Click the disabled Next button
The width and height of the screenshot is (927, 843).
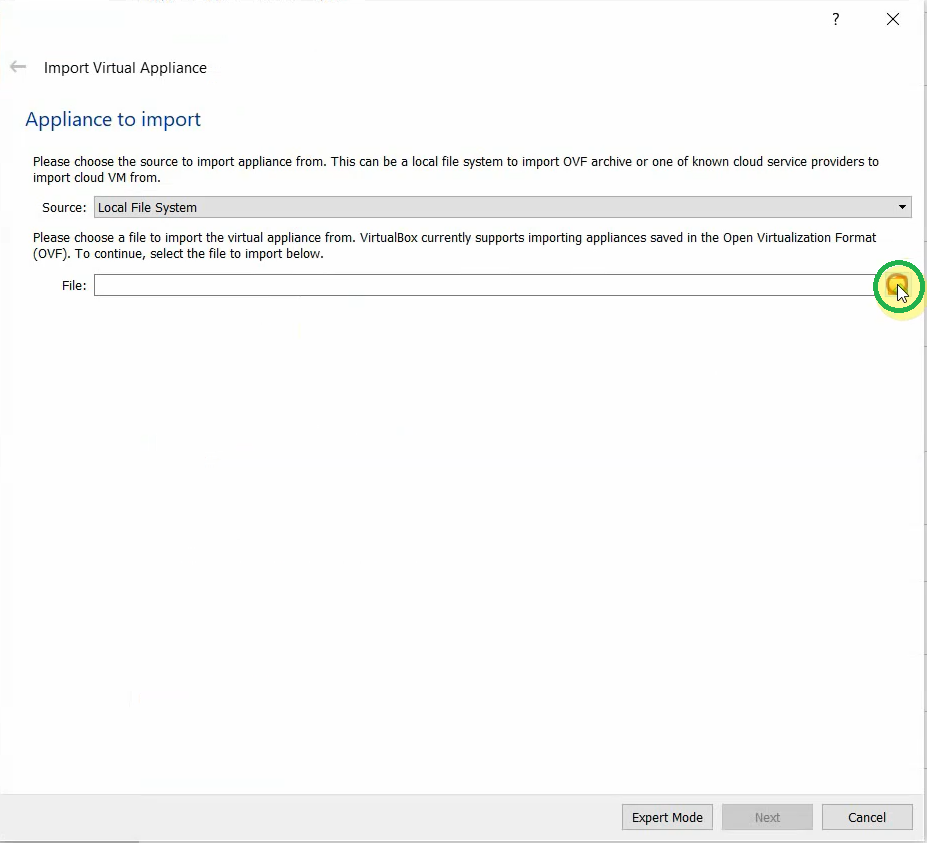click(766, 817)
